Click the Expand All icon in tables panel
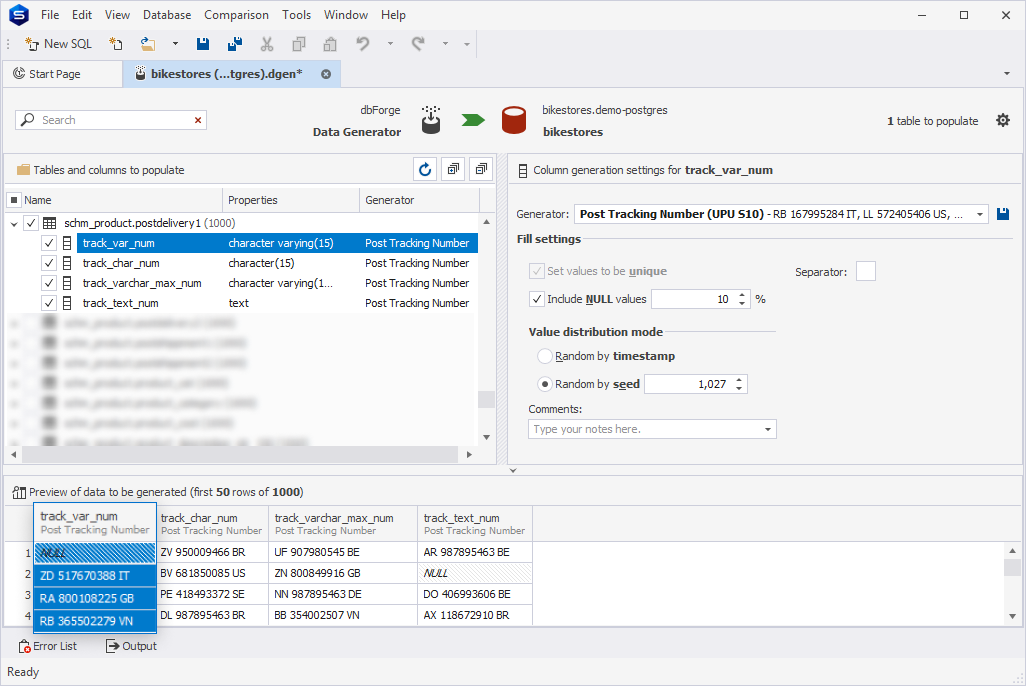This screenshot has height=686, width=1026. coord(453,170)
